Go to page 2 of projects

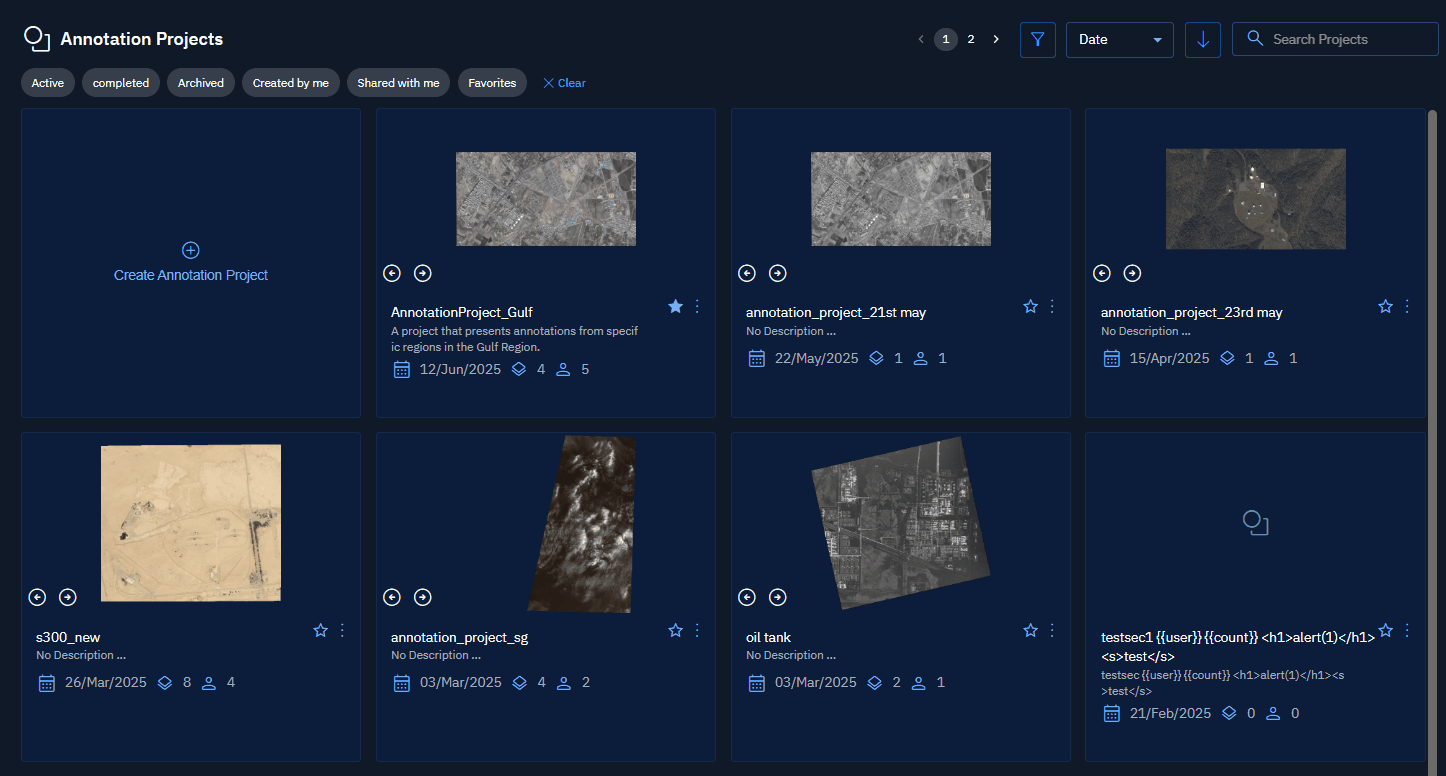[970, 39]
